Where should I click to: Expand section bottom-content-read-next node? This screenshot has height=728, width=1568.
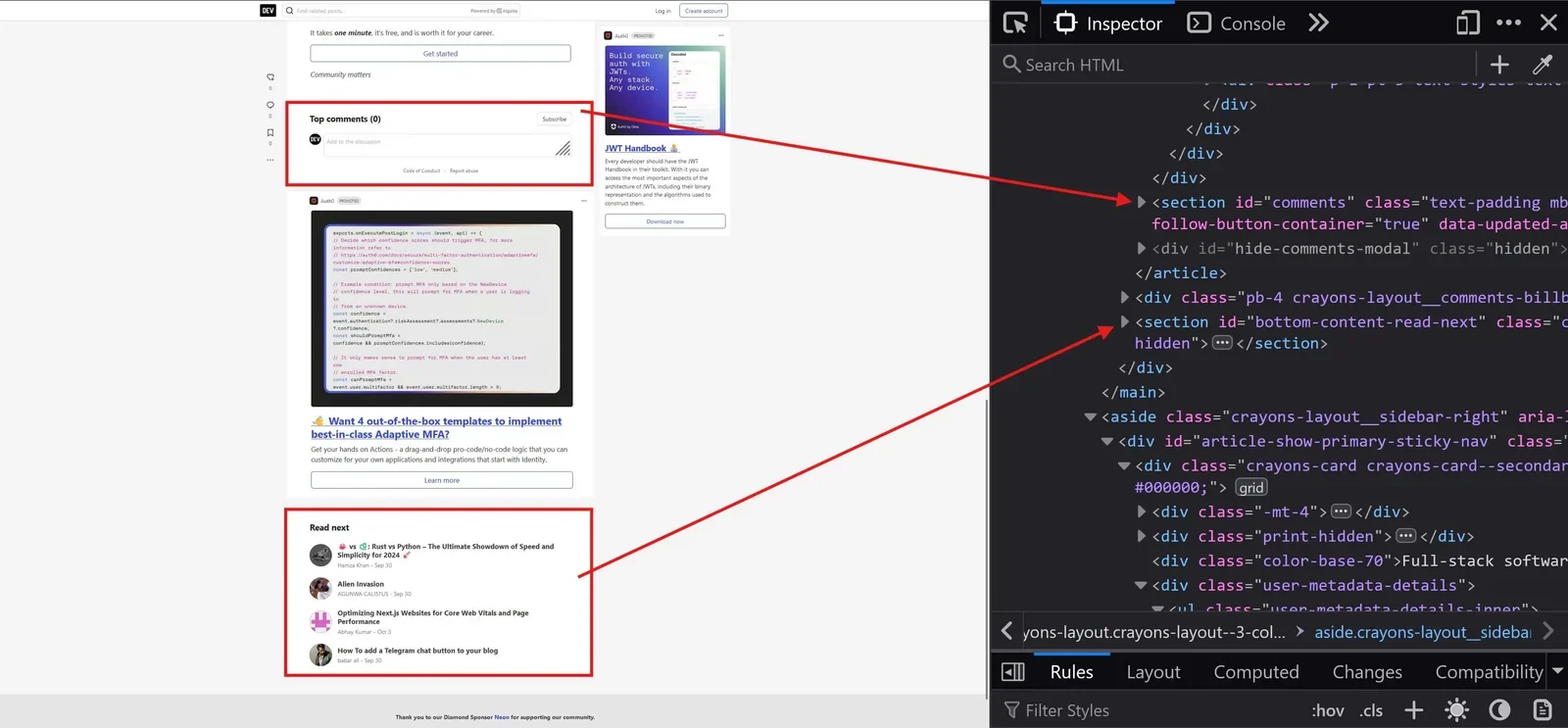[1125, 321]
